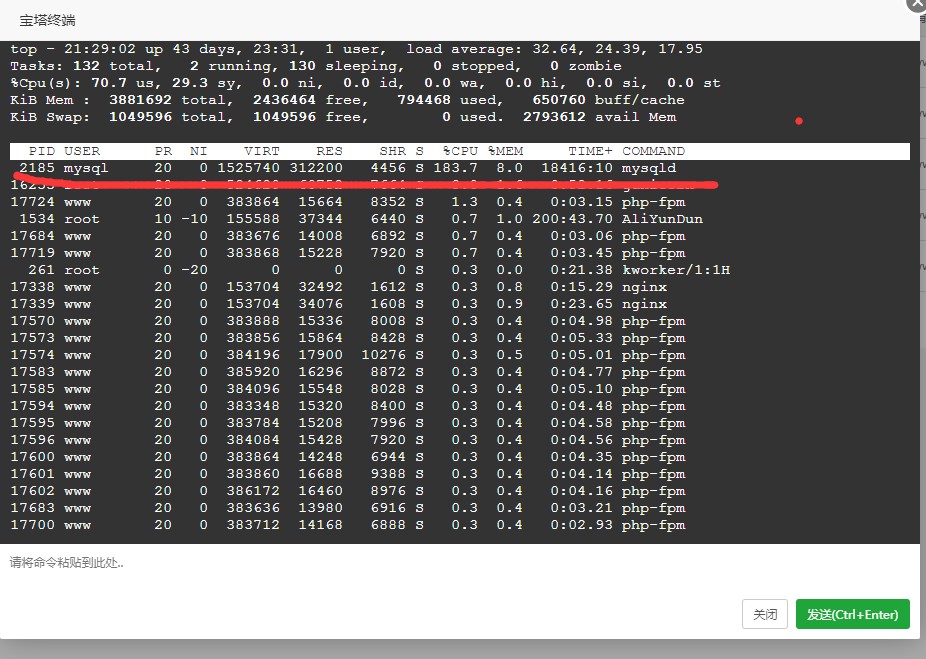
Task: Click the 关闭 close button
Action: pos(765,614)
